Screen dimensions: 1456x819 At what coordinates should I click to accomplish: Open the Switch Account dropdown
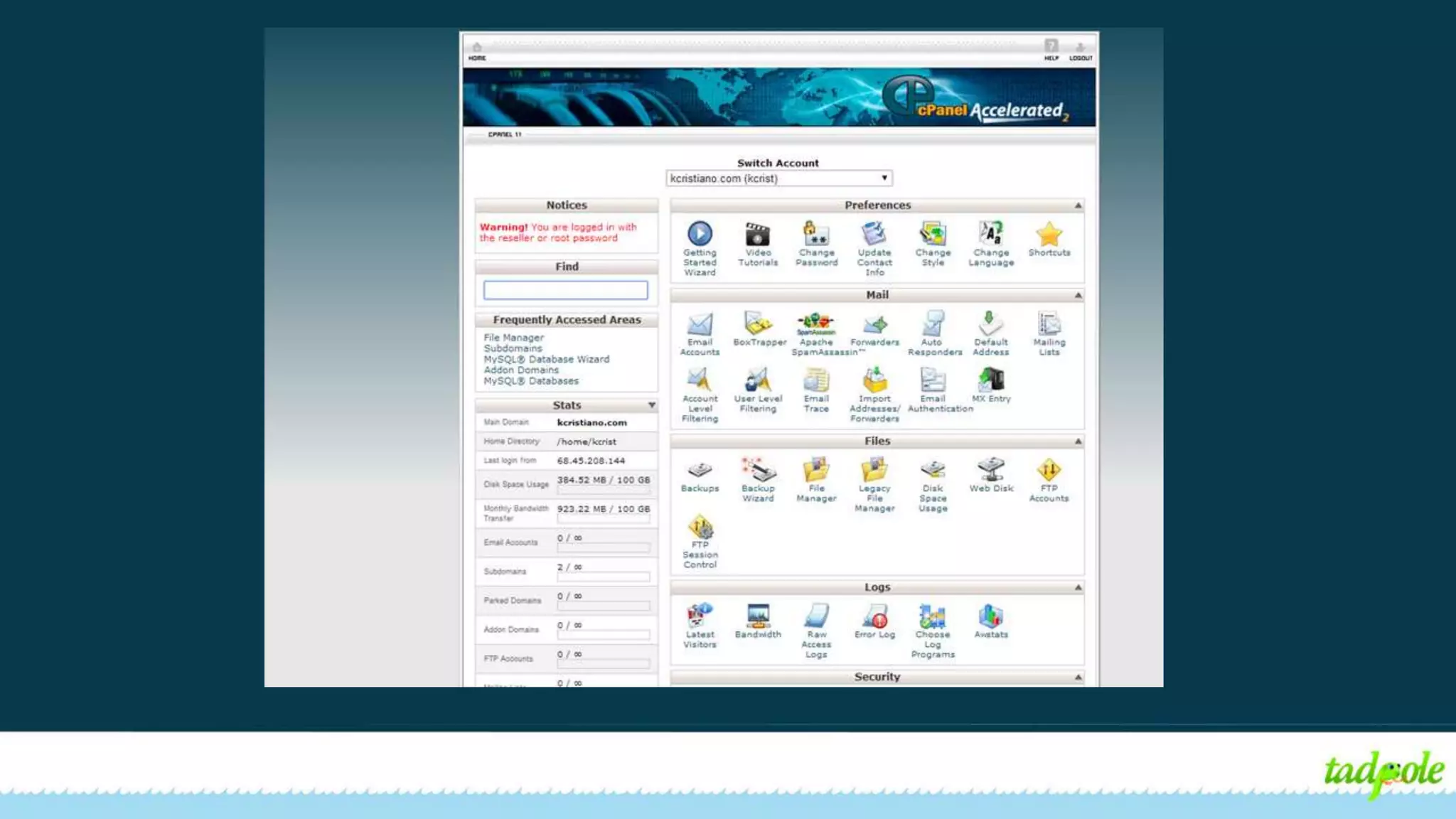(x=778, y=178)
